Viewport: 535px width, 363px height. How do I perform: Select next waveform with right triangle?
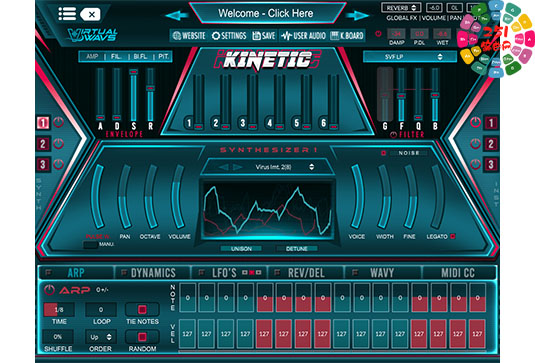pos(237,167)
